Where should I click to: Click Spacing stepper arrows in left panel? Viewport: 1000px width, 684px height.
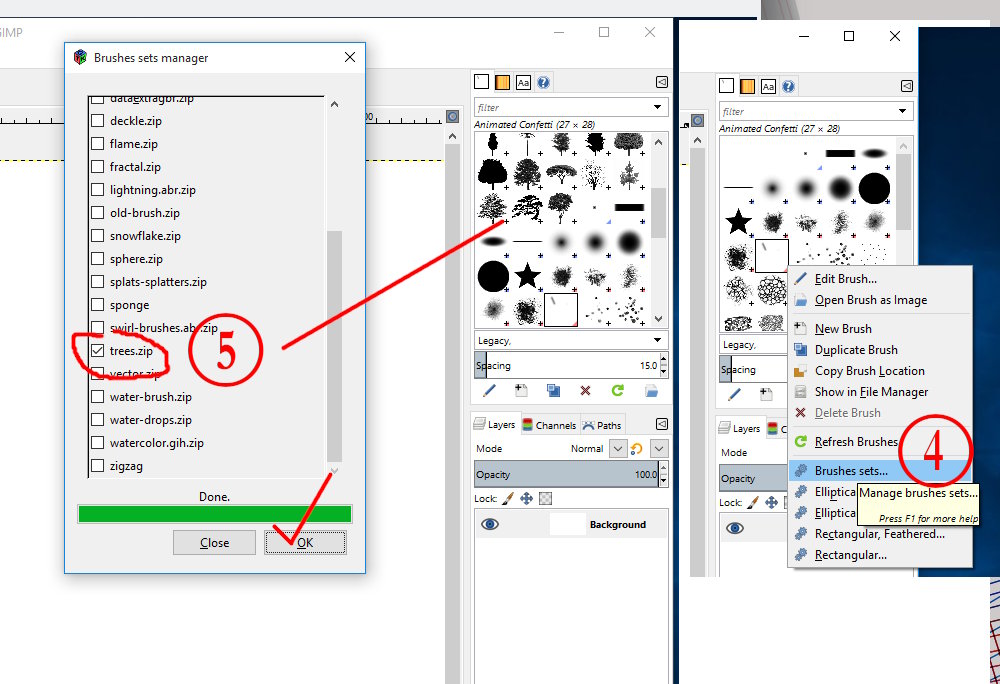point(664,365)
